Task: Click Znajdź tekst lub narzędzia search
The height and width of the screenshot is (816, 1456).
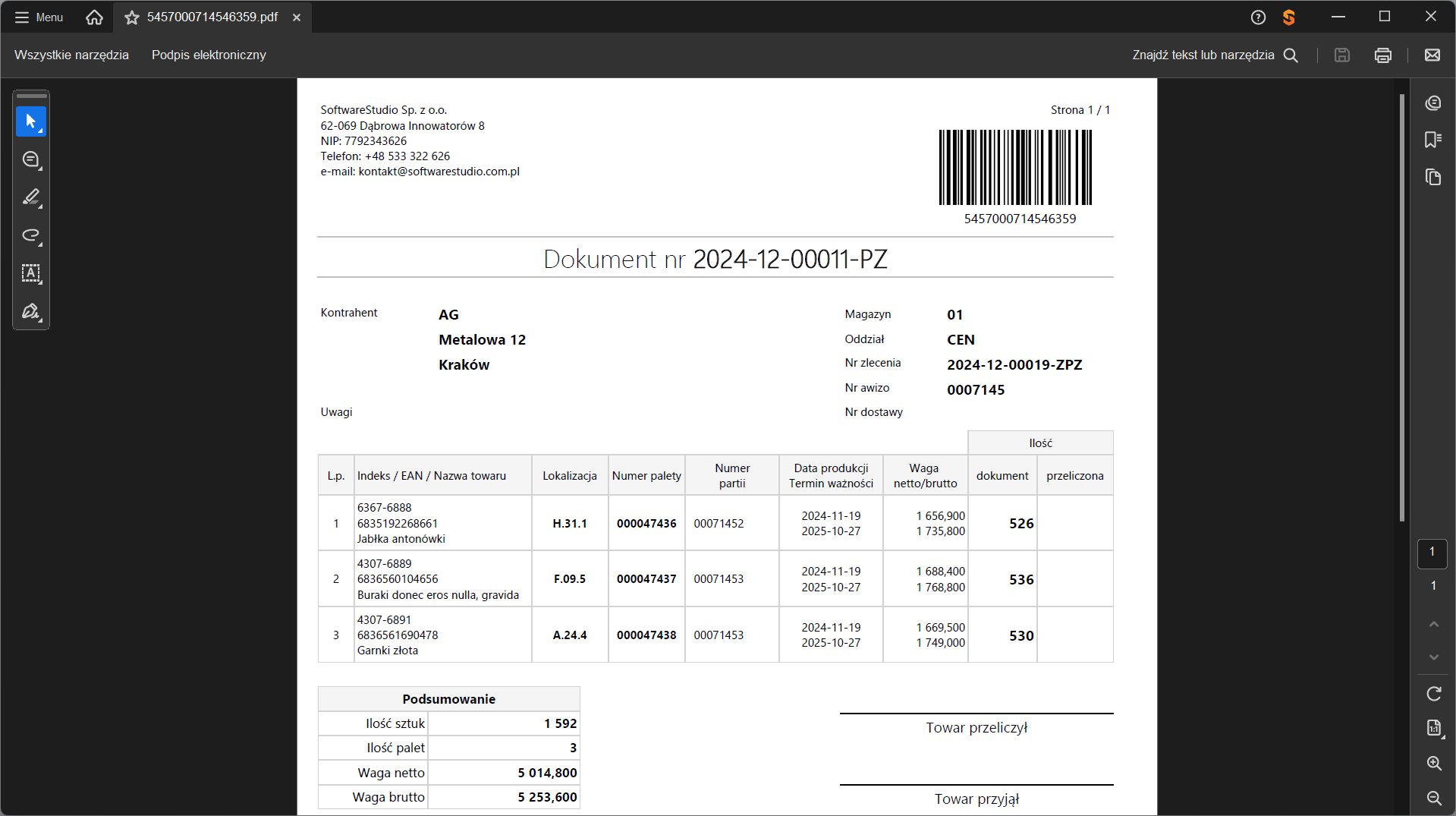Action: 1215,55
